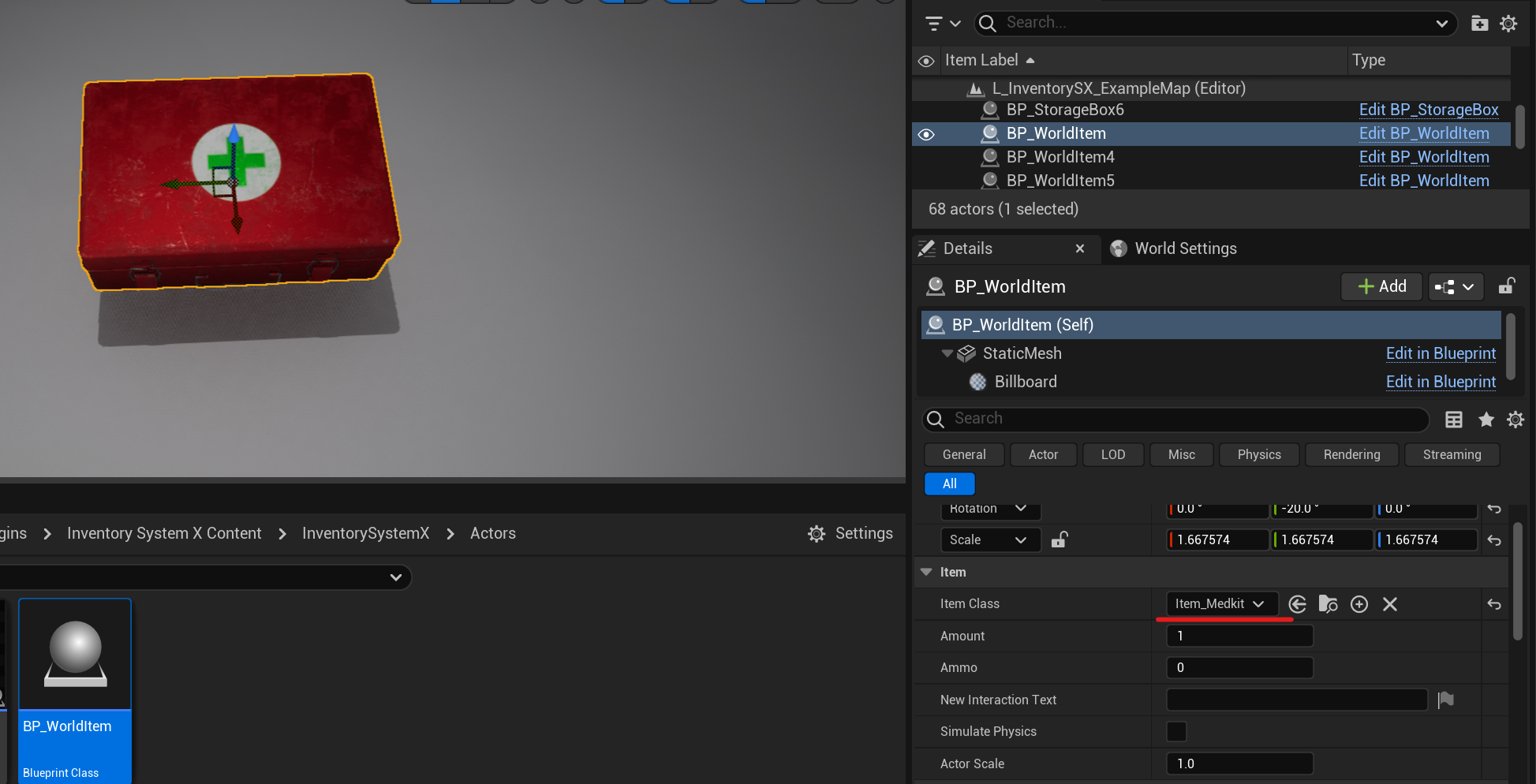Viewport: 1536px width, 784px height.
Task: Click the level icon next to L_InventorySX_ExampleMap
Action: (x=976, y=88)
